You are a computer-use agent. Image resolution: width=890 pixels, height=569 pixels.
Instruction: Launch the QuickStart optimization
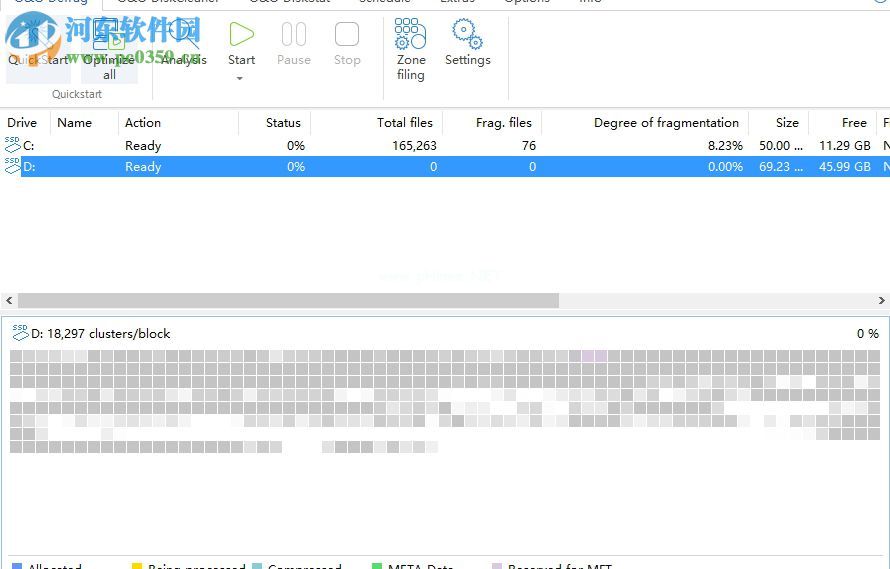[38, 48]
